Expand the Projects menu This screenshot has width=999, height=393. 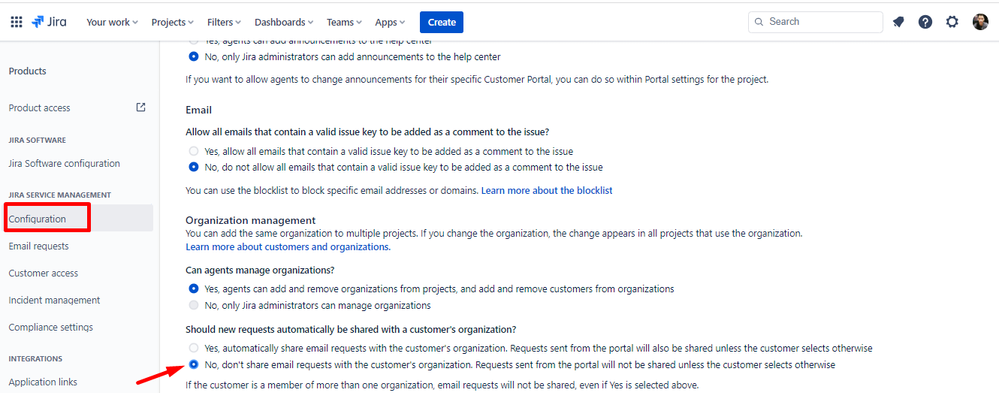tap(172, 22)
